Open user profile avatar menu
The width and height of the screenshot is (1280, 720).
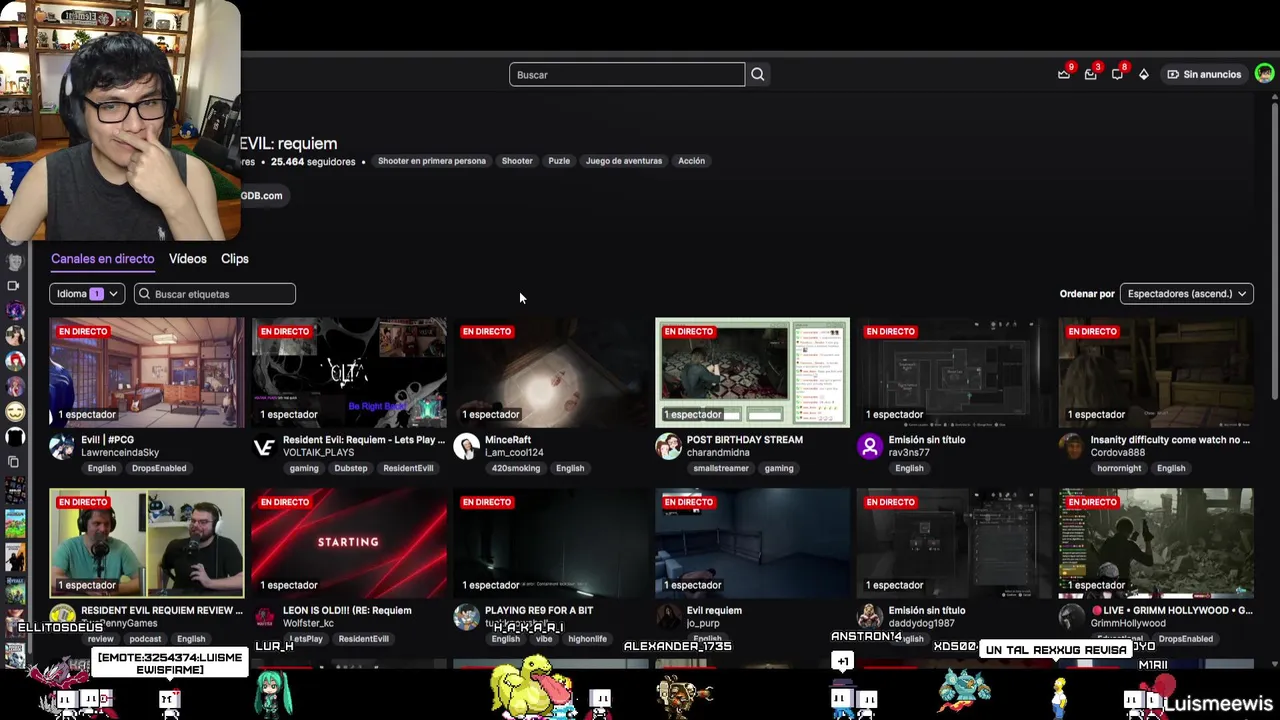click(1264, 74)
